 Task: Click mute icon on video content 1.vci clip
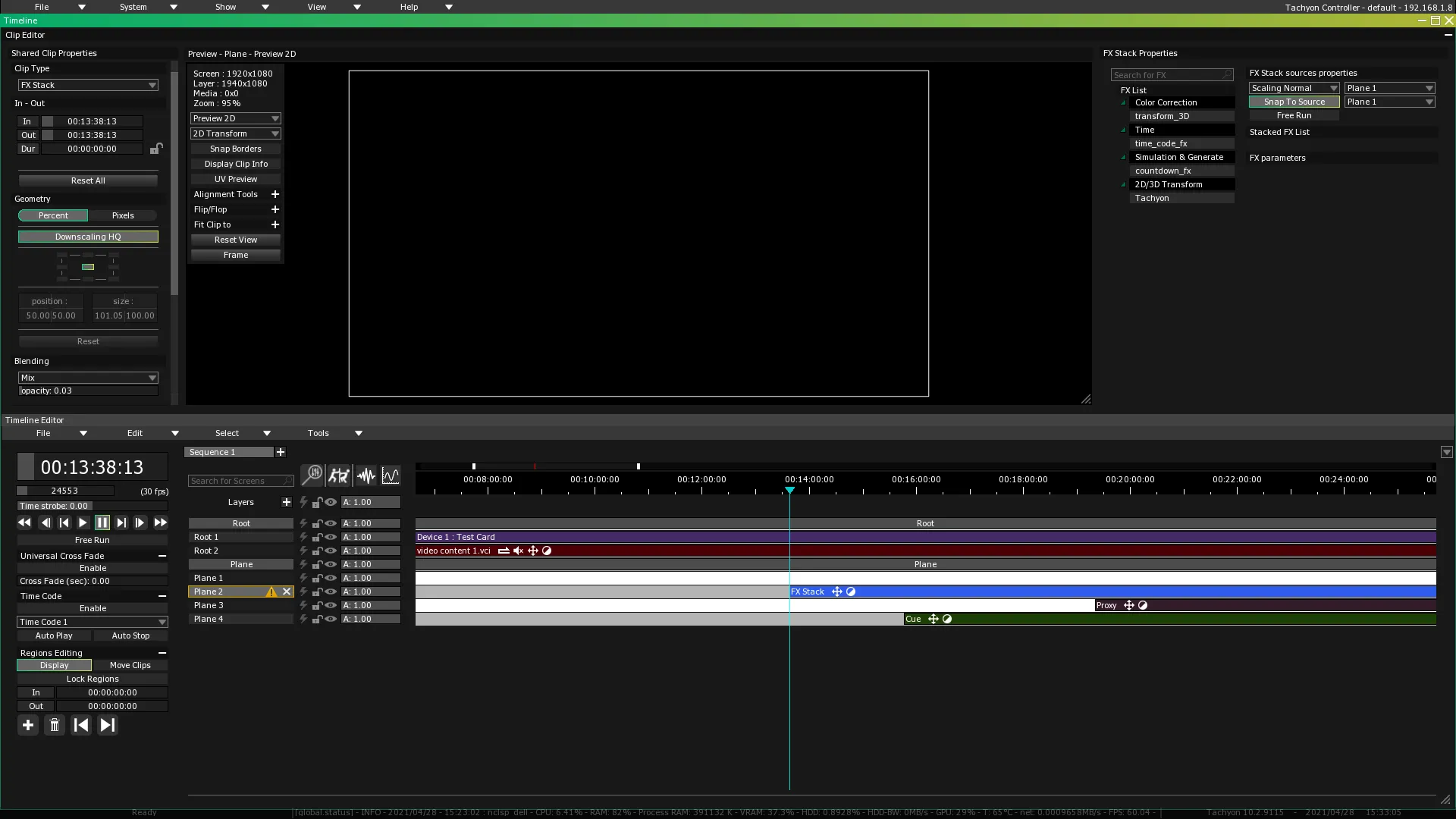click(x=518, y=551)
